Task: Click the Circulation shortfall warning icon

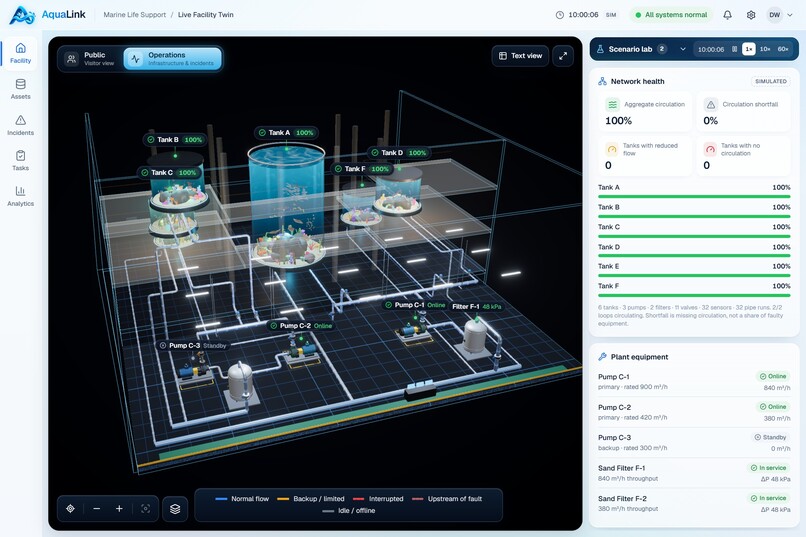Action: pos(710,105)
